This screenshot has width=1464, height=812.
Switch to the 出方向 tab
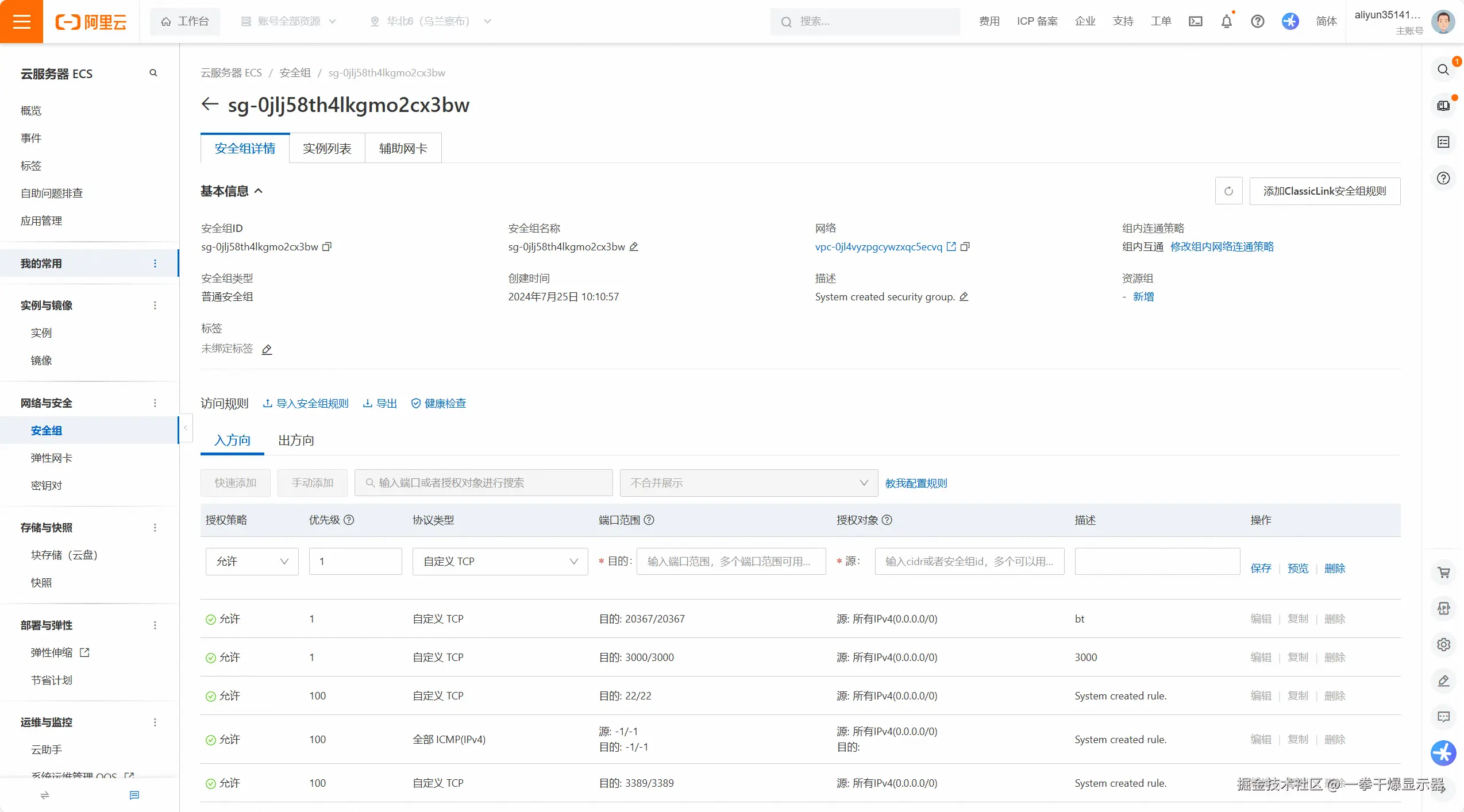pyautogui.click(x=296, y=440)
